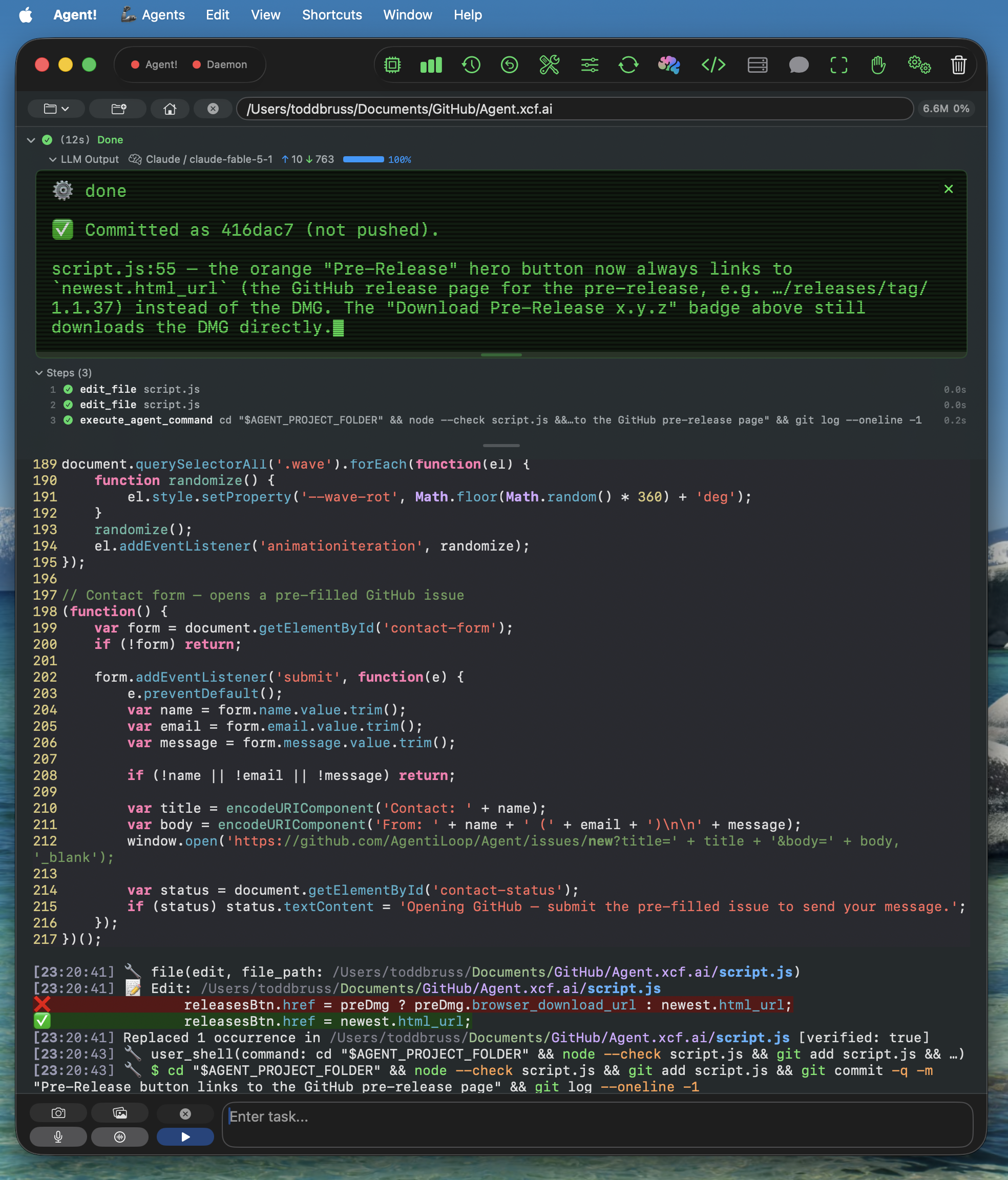Viewport: 1008px width, 1180px height.
Task: Close the green done output panel
Action: (948, 189)
